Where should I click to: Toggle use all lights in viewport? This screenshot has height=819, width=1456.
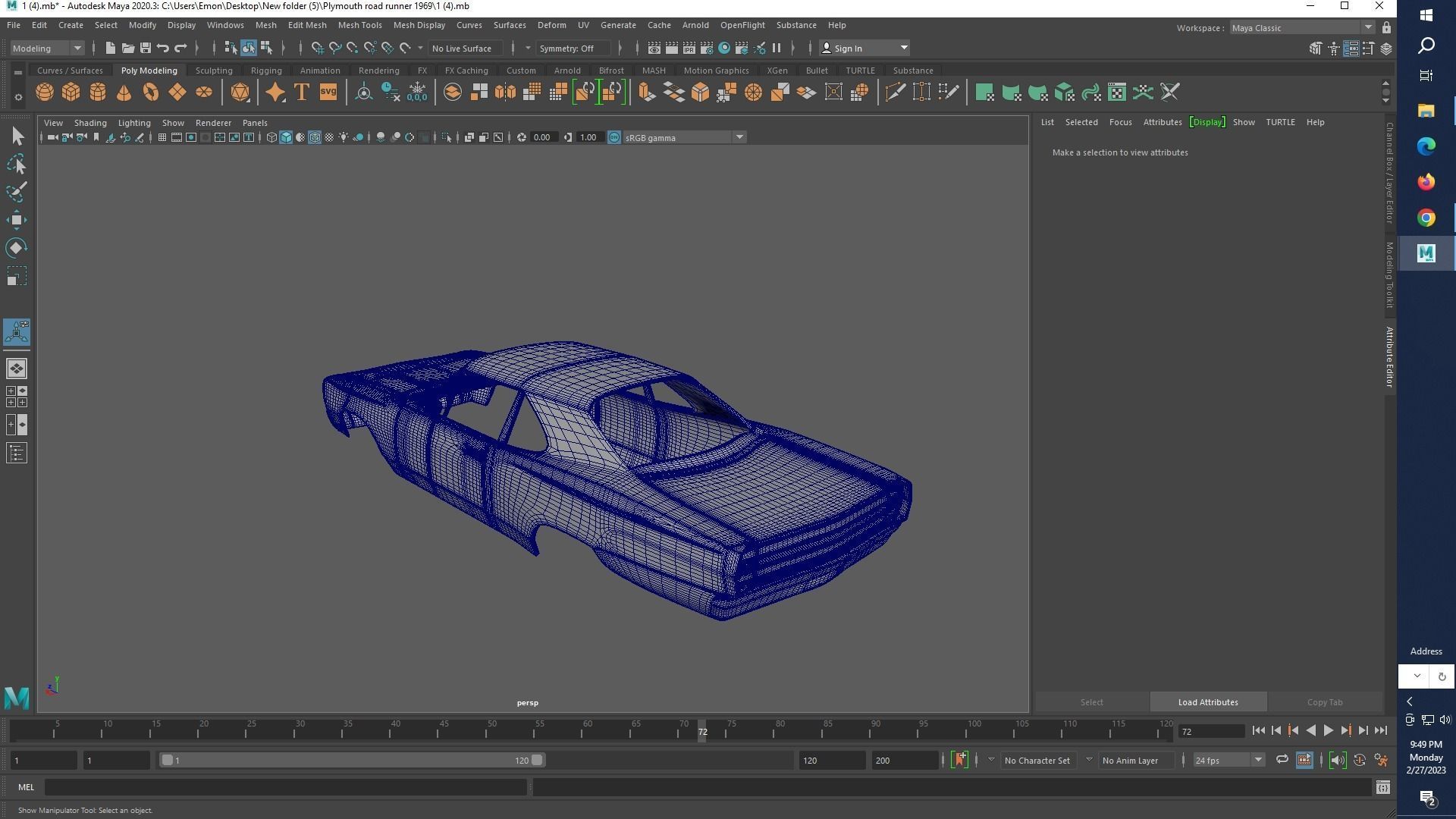click(344, 137)
